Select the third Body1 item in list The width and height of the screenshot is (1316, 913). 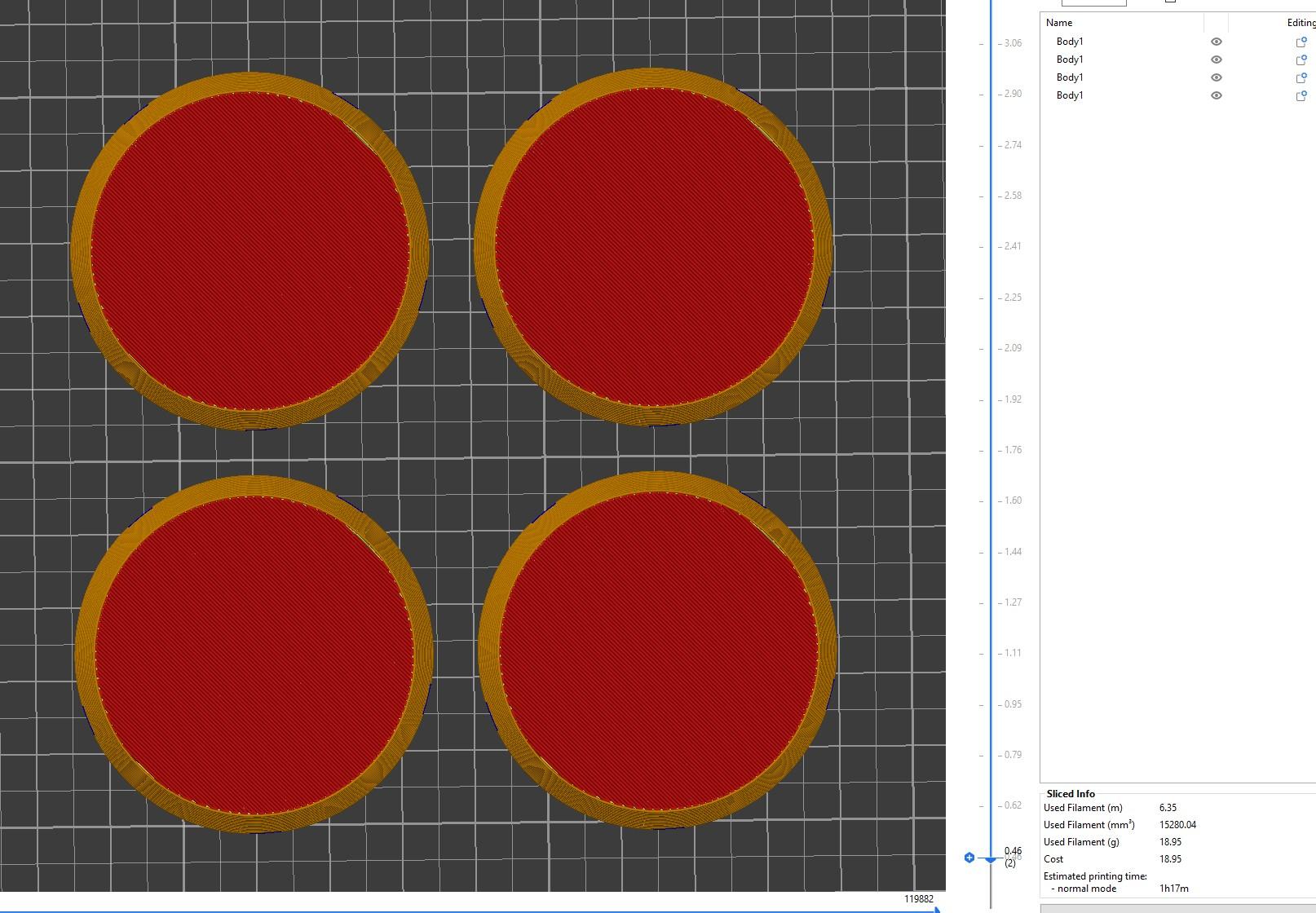(1069, 77)
